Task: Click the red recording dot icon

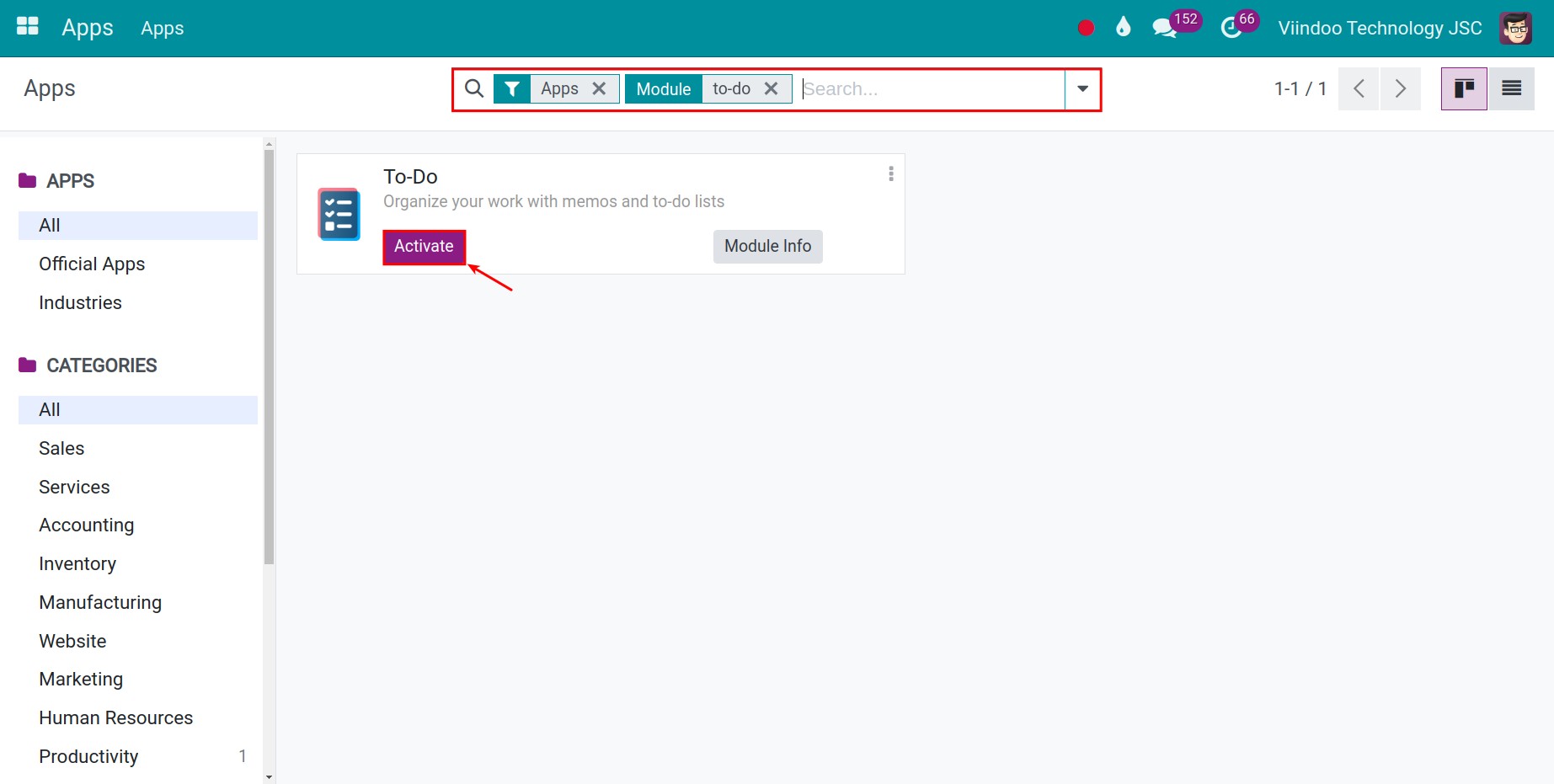Action: 1086,28
